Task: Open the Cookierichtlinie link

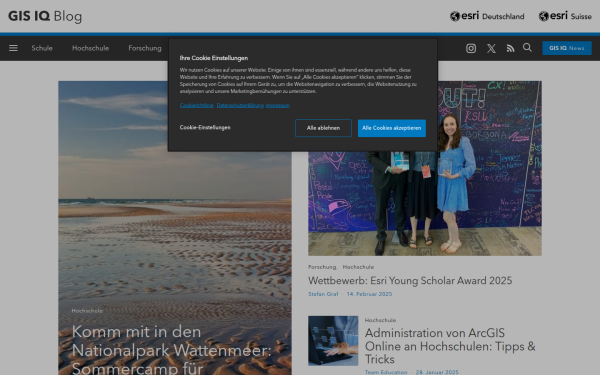Action: (197, 105)
